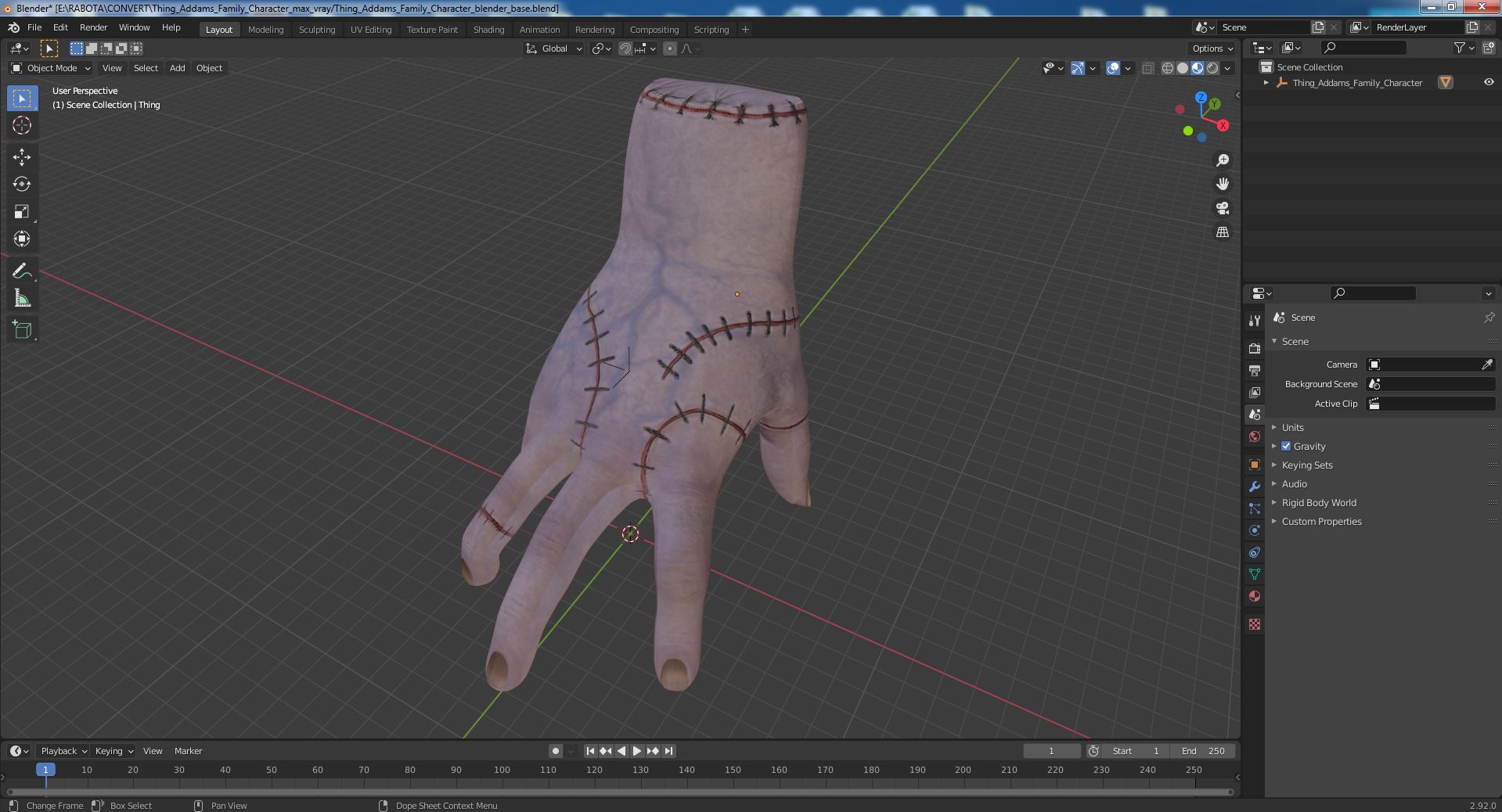Open Texture properties checker tab

click(1255, 624)
